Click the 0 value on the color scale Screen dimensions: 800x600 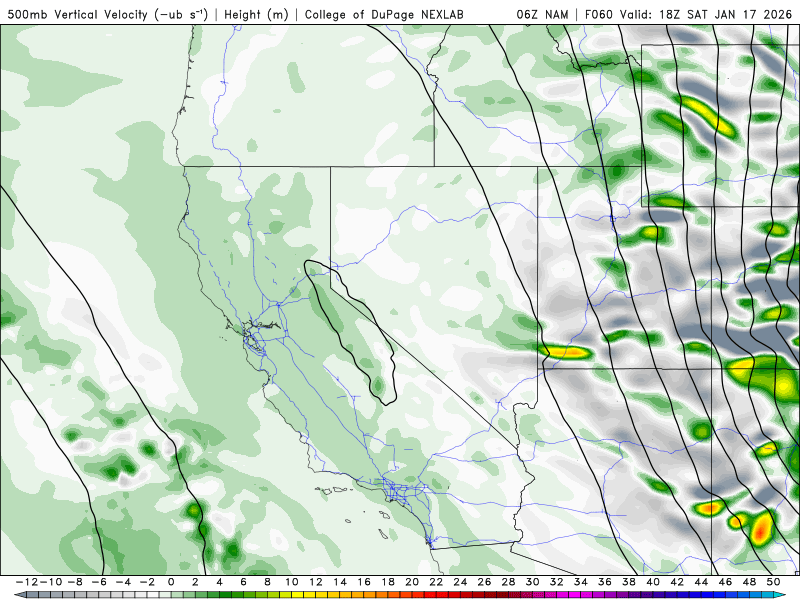171,582
